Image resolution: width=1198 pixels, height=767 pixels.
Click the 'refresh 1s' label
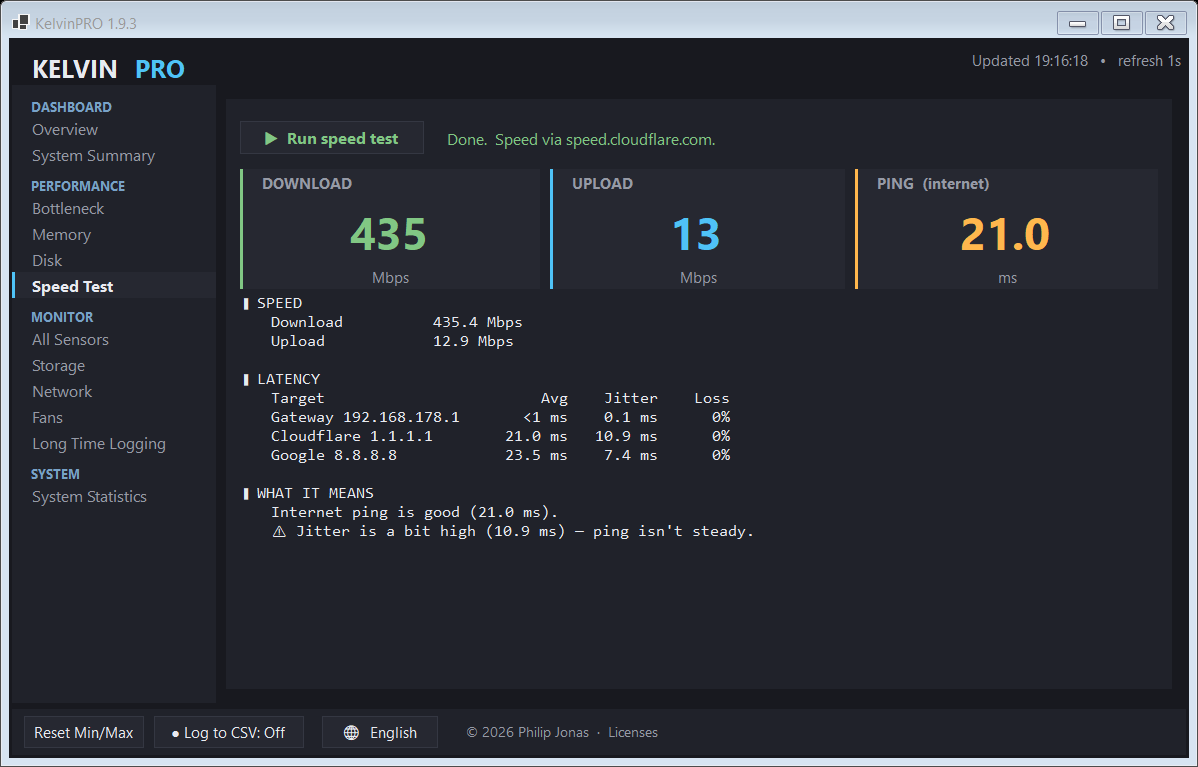pos(1149,61)
